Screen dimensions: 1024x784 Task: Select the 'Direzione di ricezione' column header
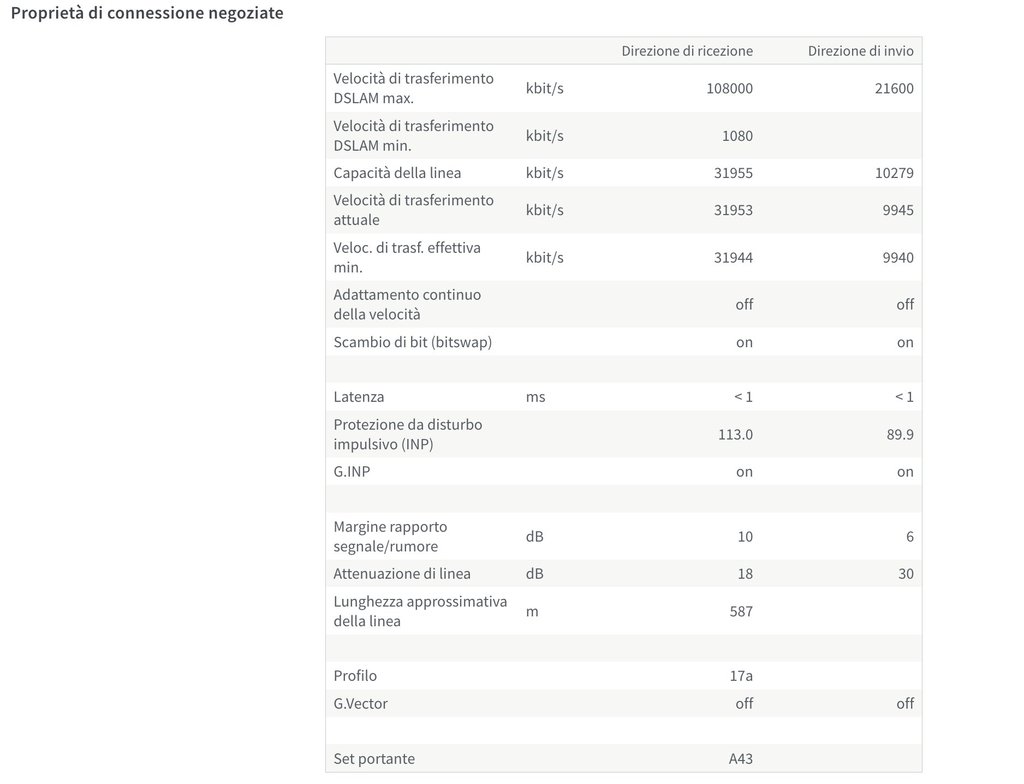tap(687, 51)
